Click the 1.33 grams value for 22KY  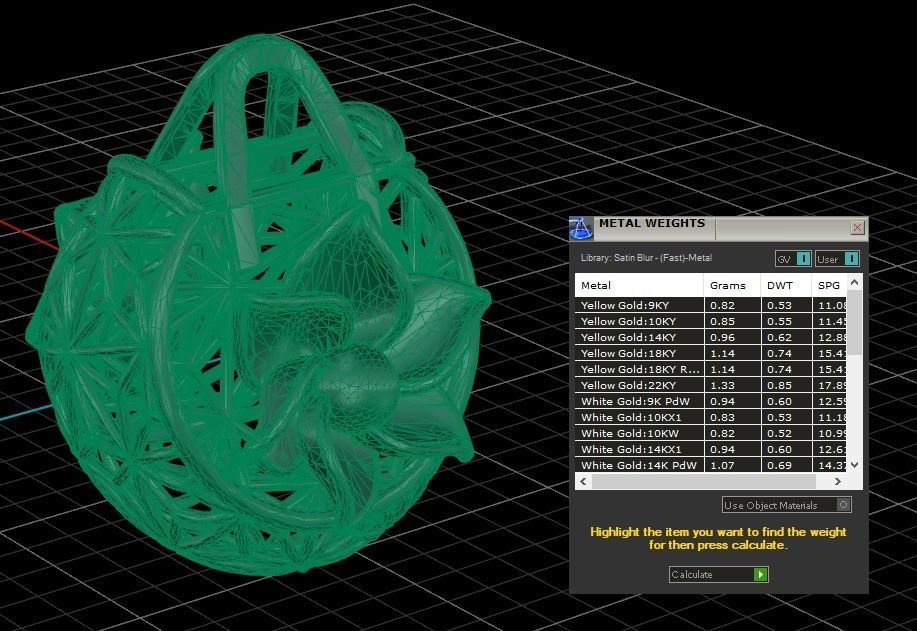click(722, 385)
